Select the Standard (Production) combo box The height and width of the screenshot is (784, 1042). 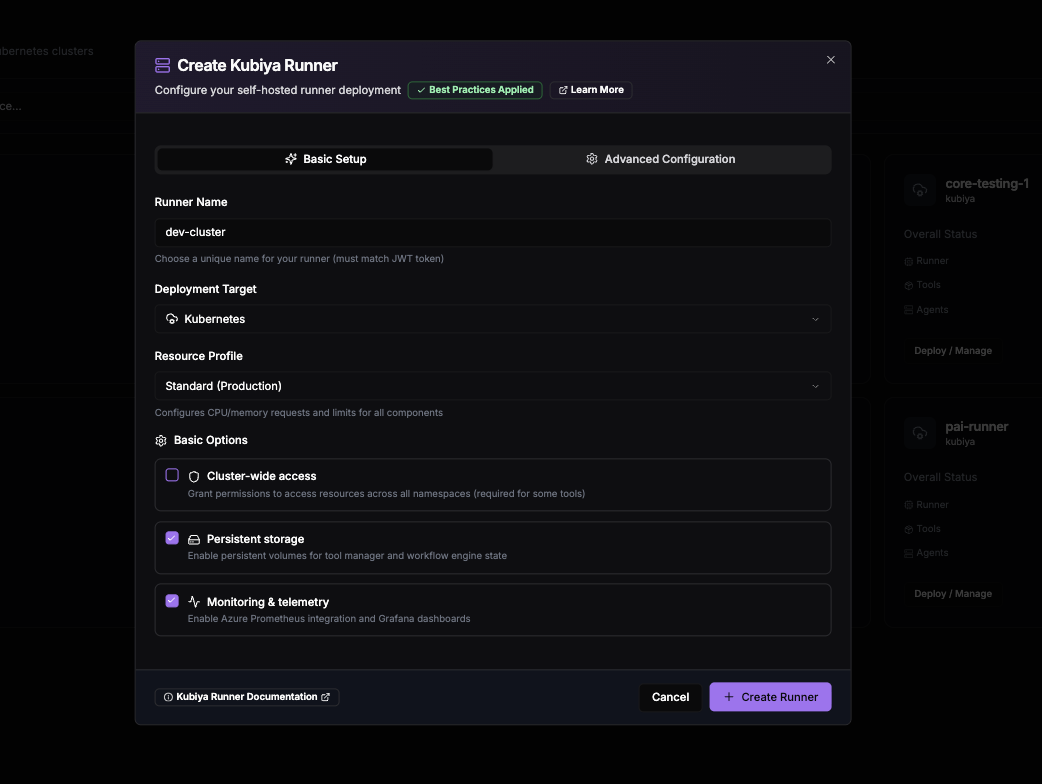[493, 386]
